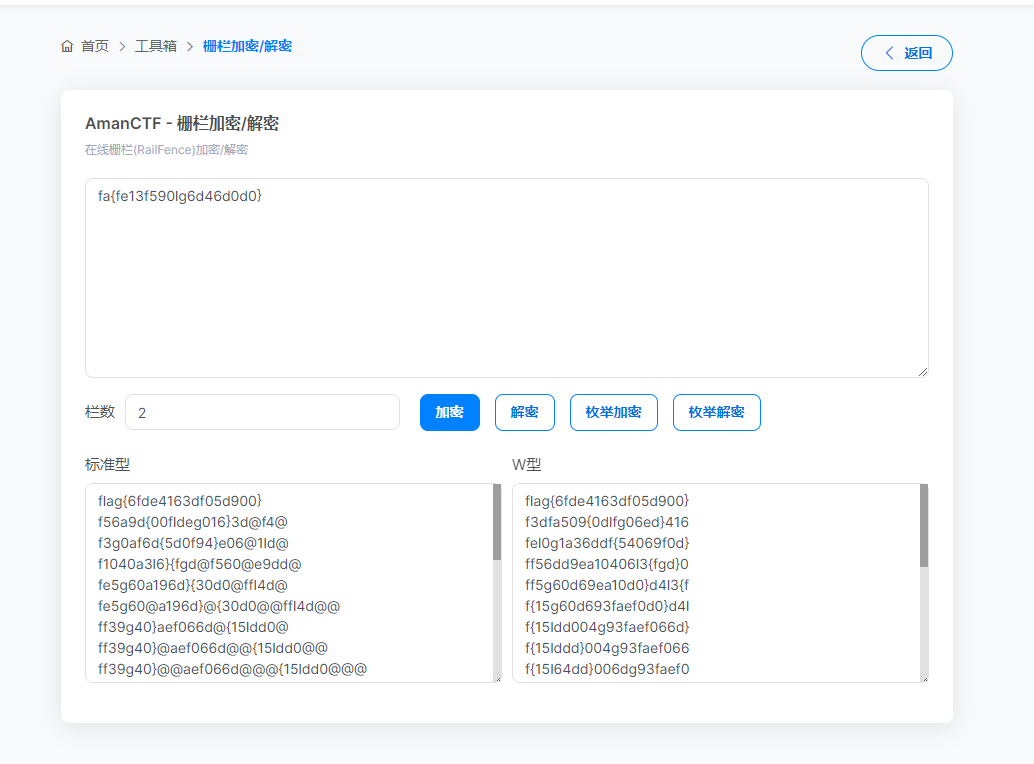Click the back chevron icon inside 返回 button
Screen dimensions: 1034x764
tap(890, 52)
